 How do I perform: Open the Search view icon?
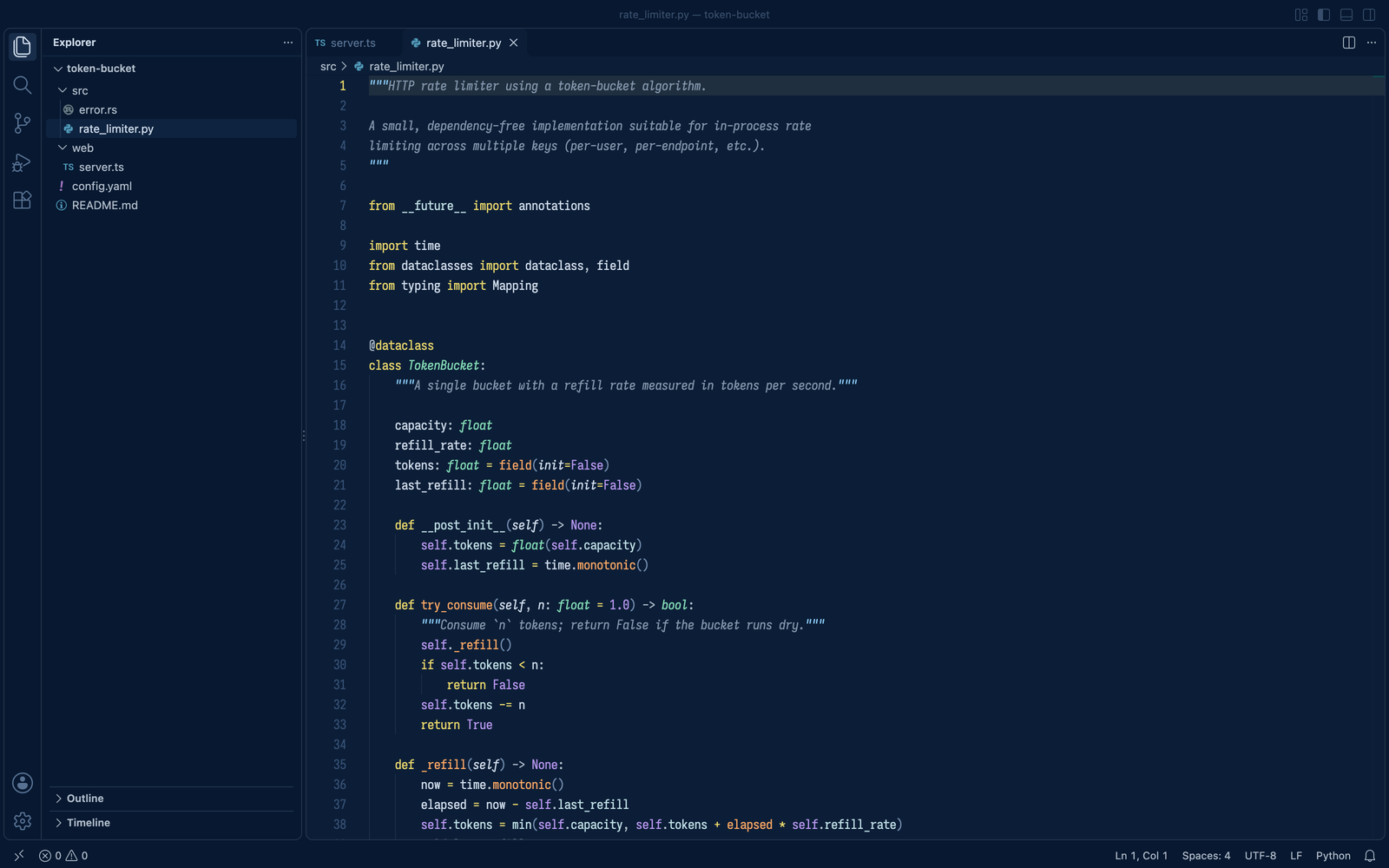23,84
